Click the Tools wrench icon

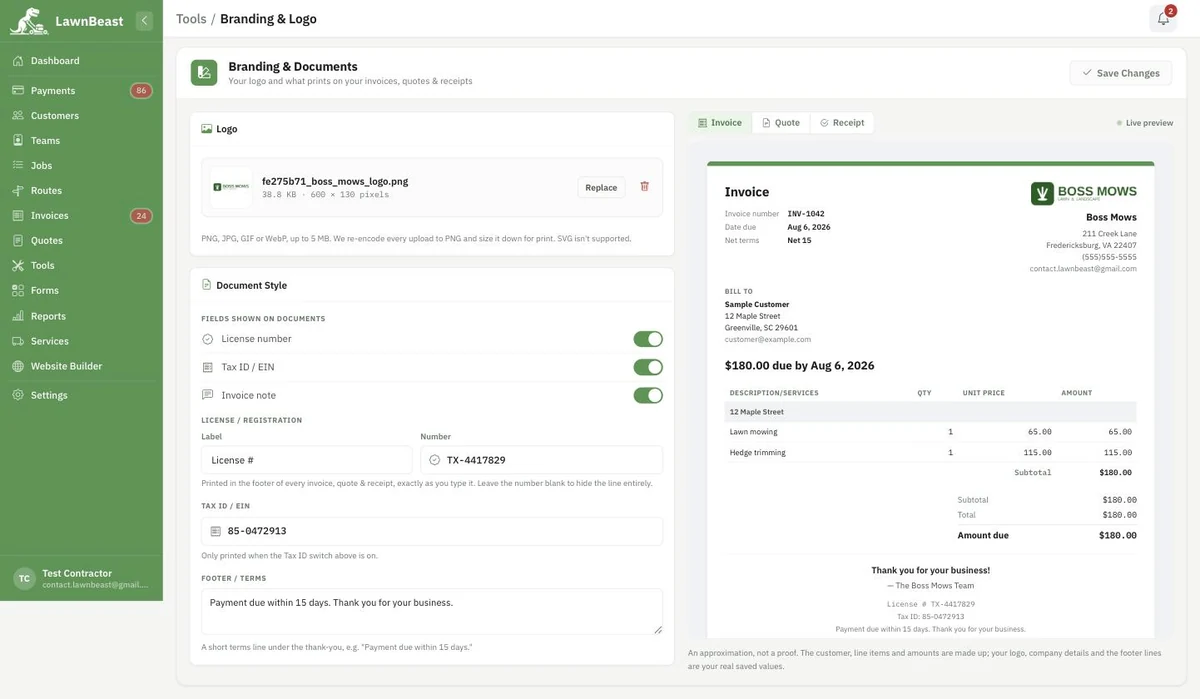[x=18, y=266]
